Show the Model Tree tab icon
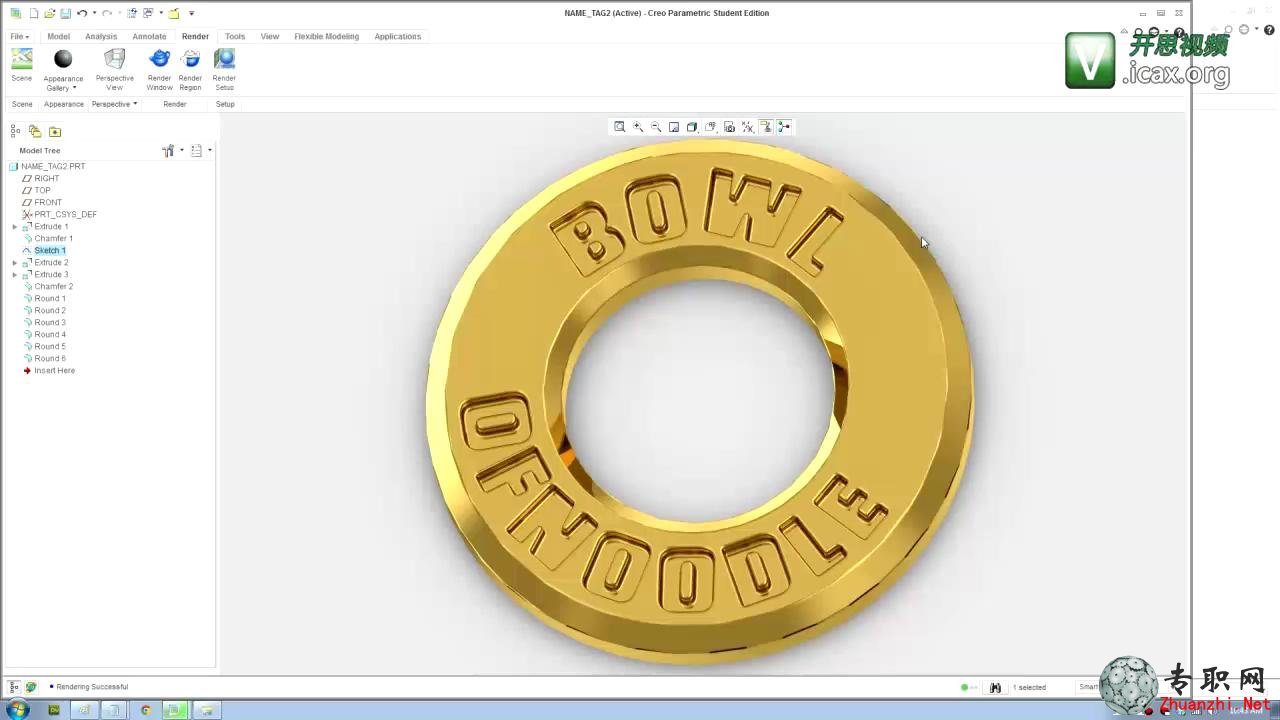The width and height of the screenshot is (1280, 720). (x=15, y=131)
